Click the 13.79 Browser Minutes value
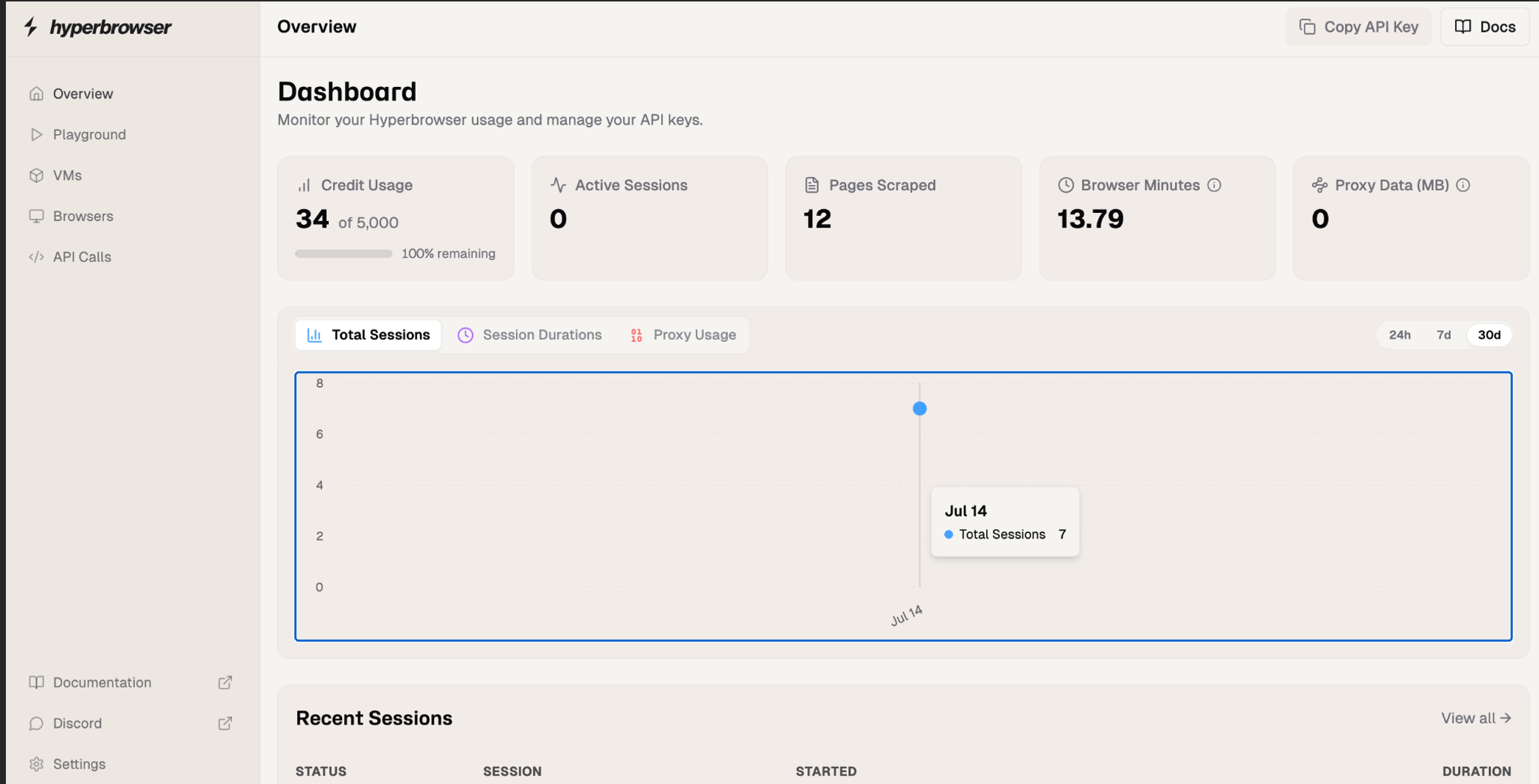The width and height of the screenshot is (1539, 784). pyautogui.click(x=1090, y=219)
